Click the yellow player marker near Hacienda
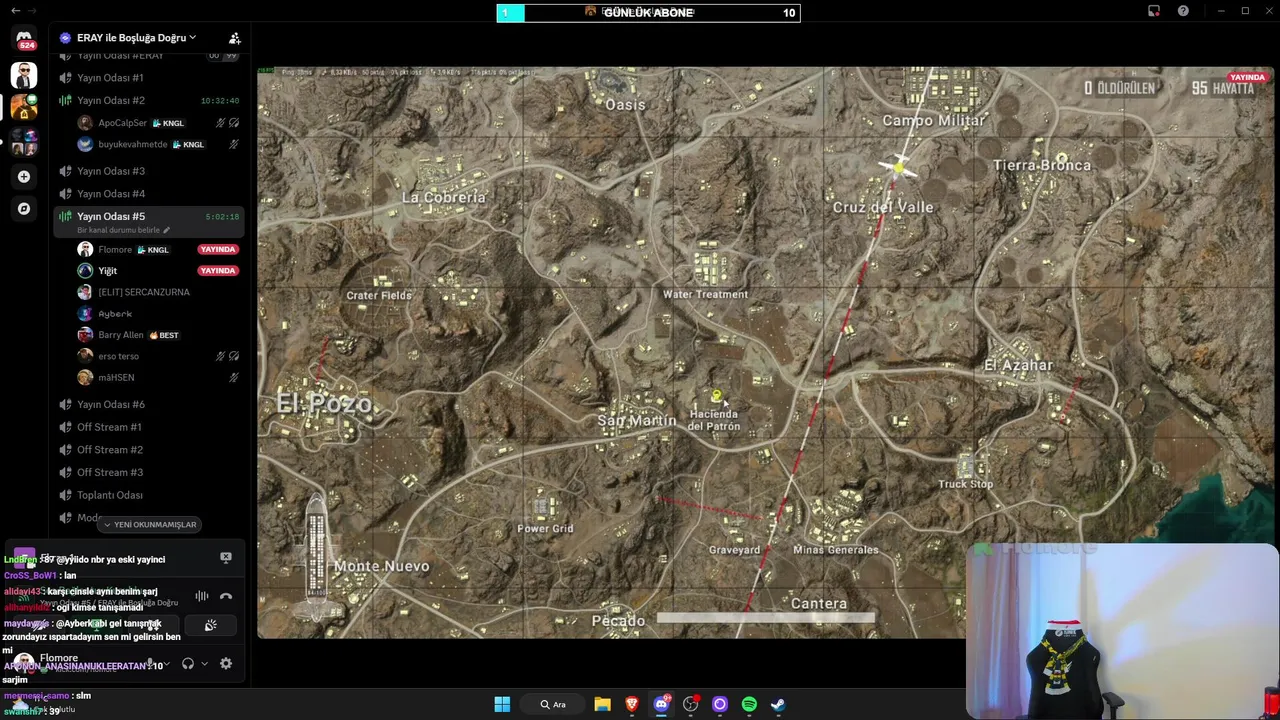The width and height of the screenshot is (1280, 720). pos(716,396)
